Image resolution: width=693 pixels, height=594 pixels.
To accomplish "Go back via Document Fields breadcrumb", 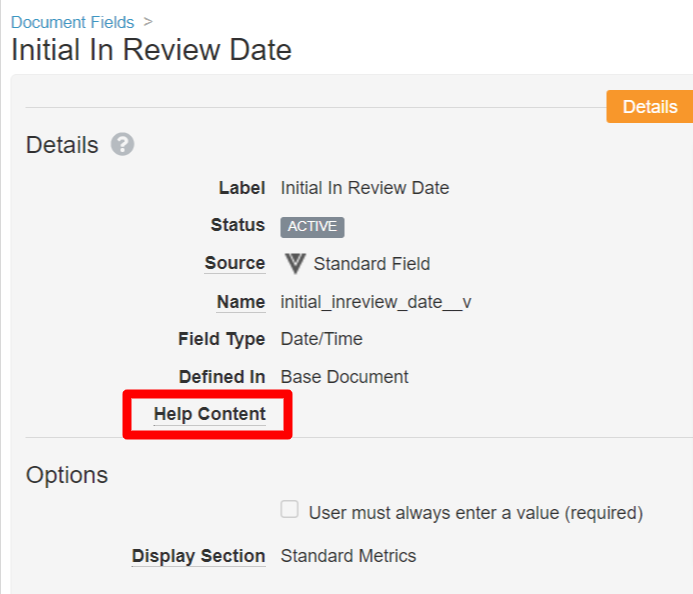I will click(x=72, y=21).
